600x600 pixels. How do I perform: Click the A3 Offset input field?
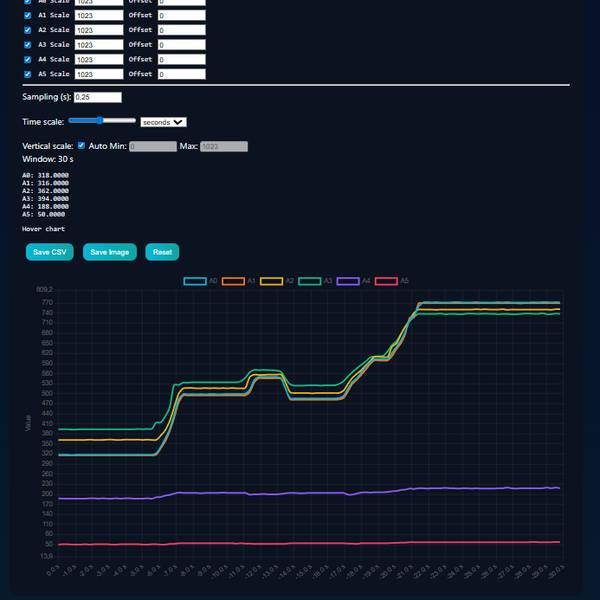tap(182, 45)
